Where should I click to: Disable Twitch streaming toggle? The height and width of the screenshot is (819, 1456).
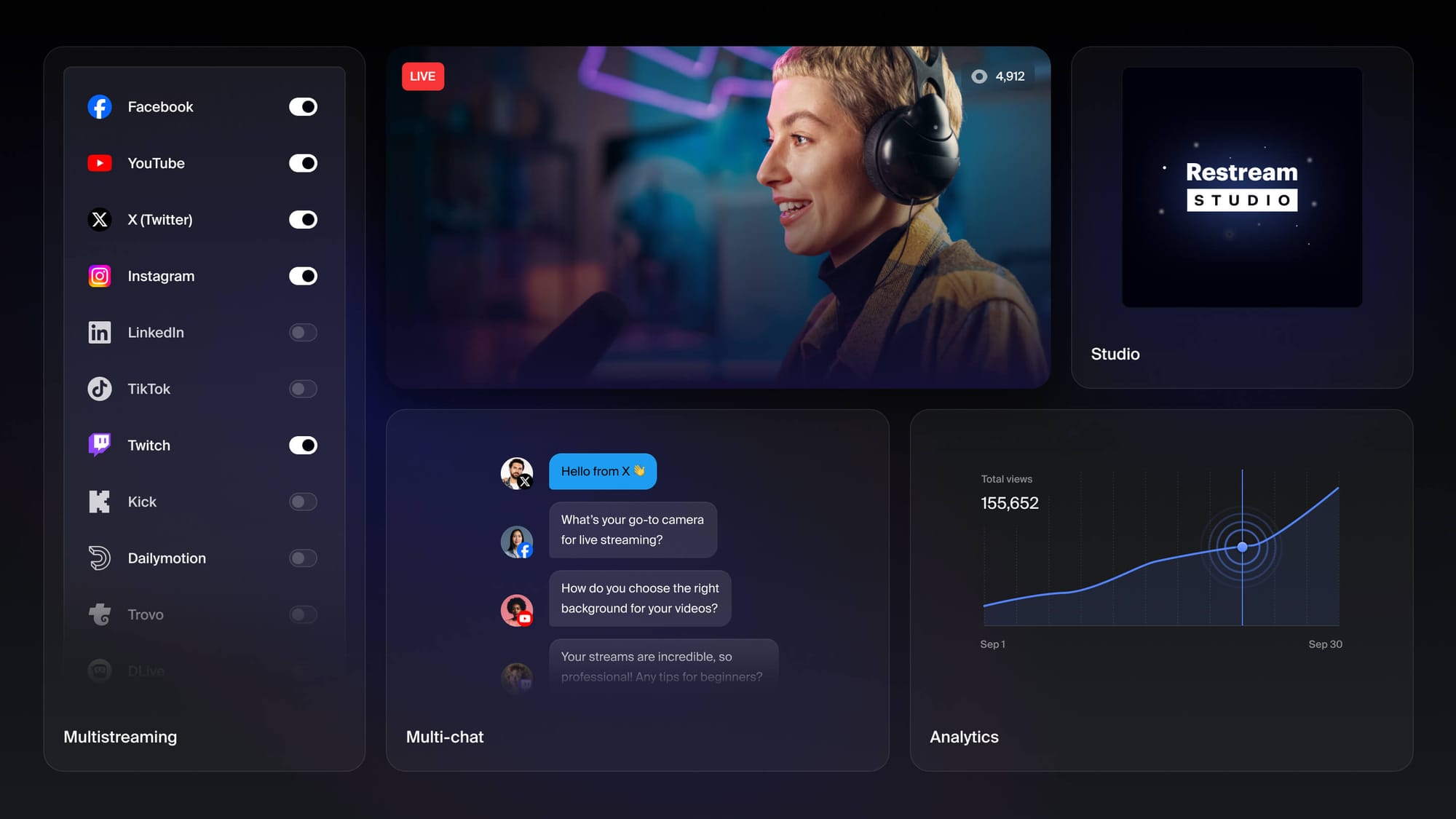coord(302,444)
